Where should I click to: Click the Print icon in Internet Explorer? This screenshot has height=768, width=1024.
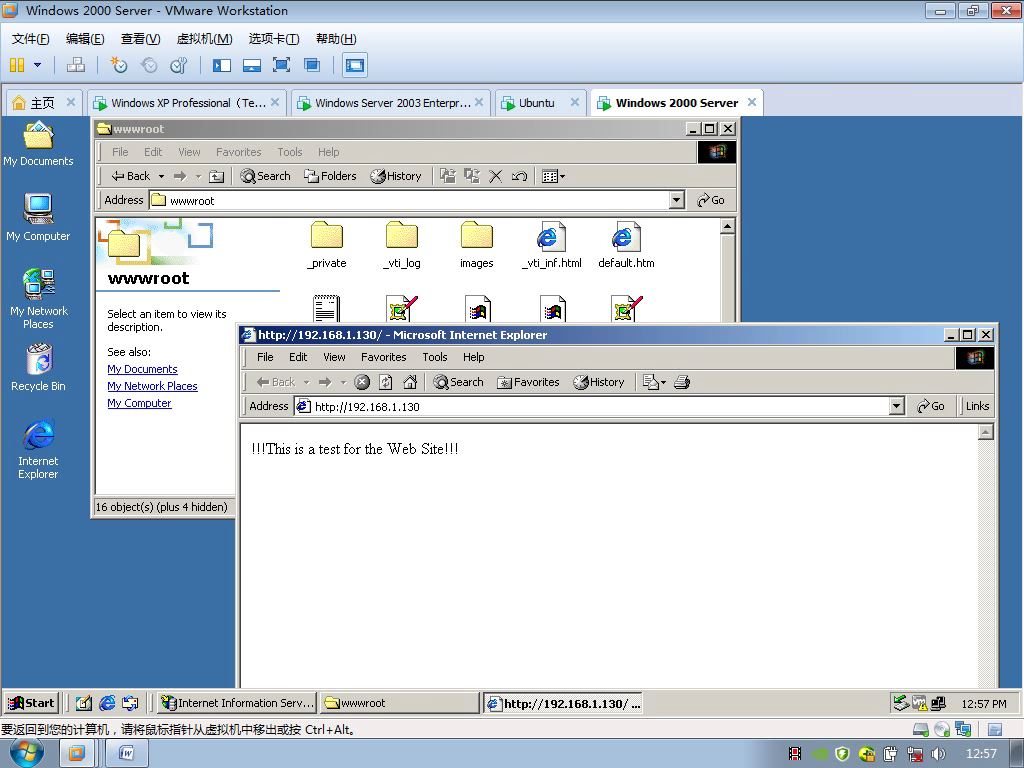pyautogui.click(x=682, y=382)
